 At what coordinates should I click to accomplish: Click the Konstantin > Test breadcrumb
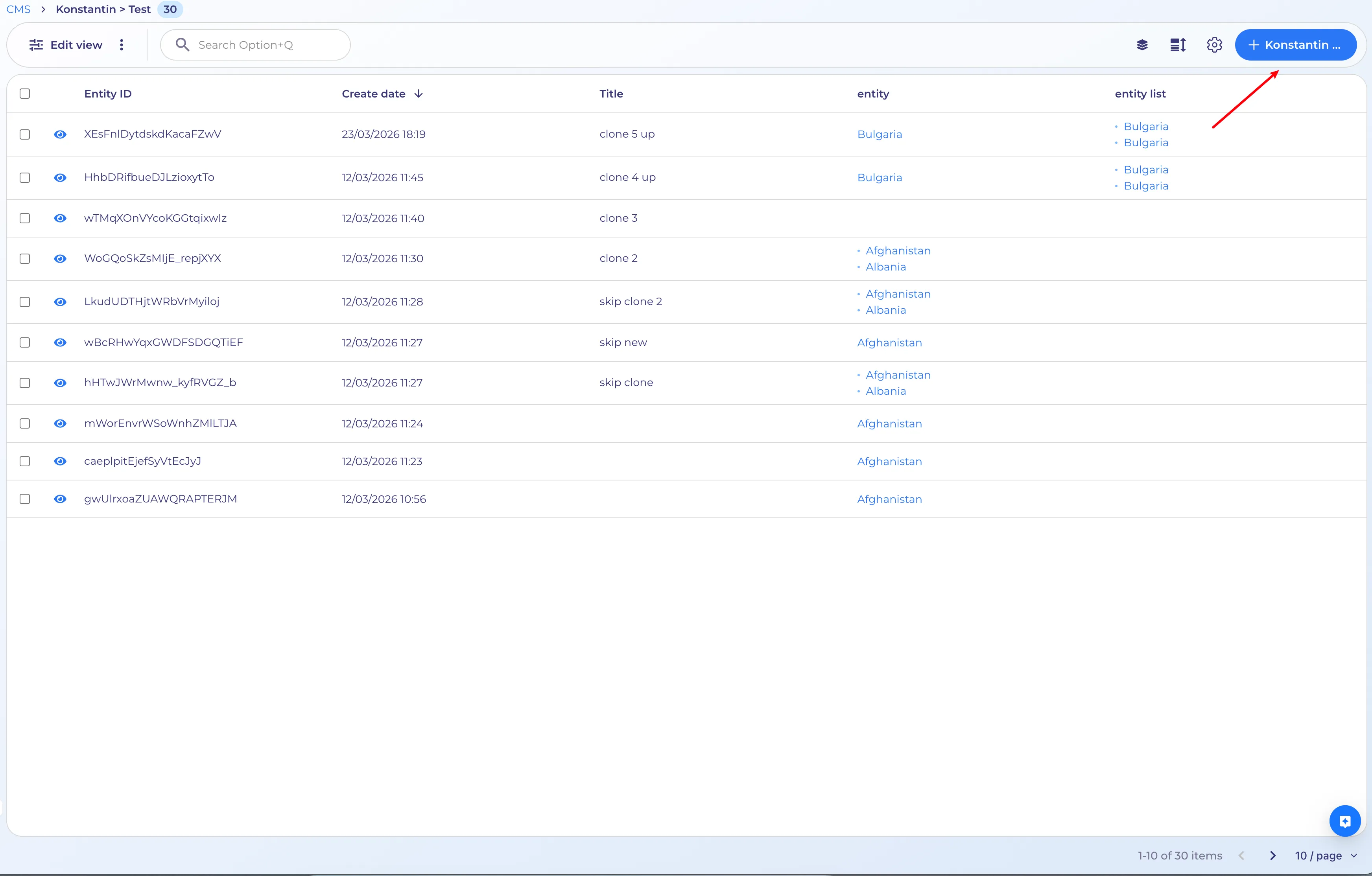click(x=103, y=9)
